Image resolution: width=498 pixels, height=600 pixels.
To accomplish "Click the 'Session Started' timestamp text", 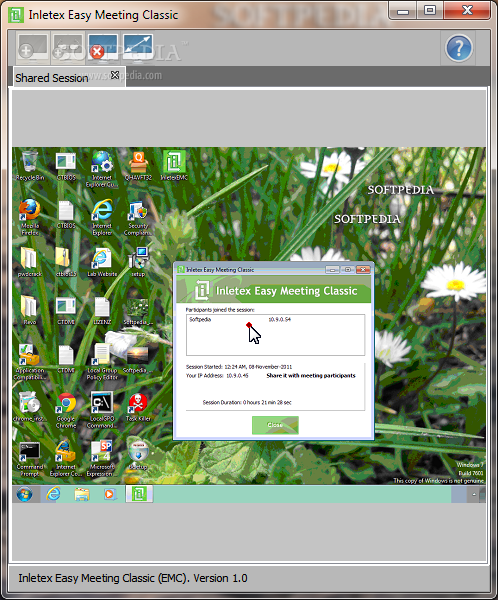I will coord(239,367).
